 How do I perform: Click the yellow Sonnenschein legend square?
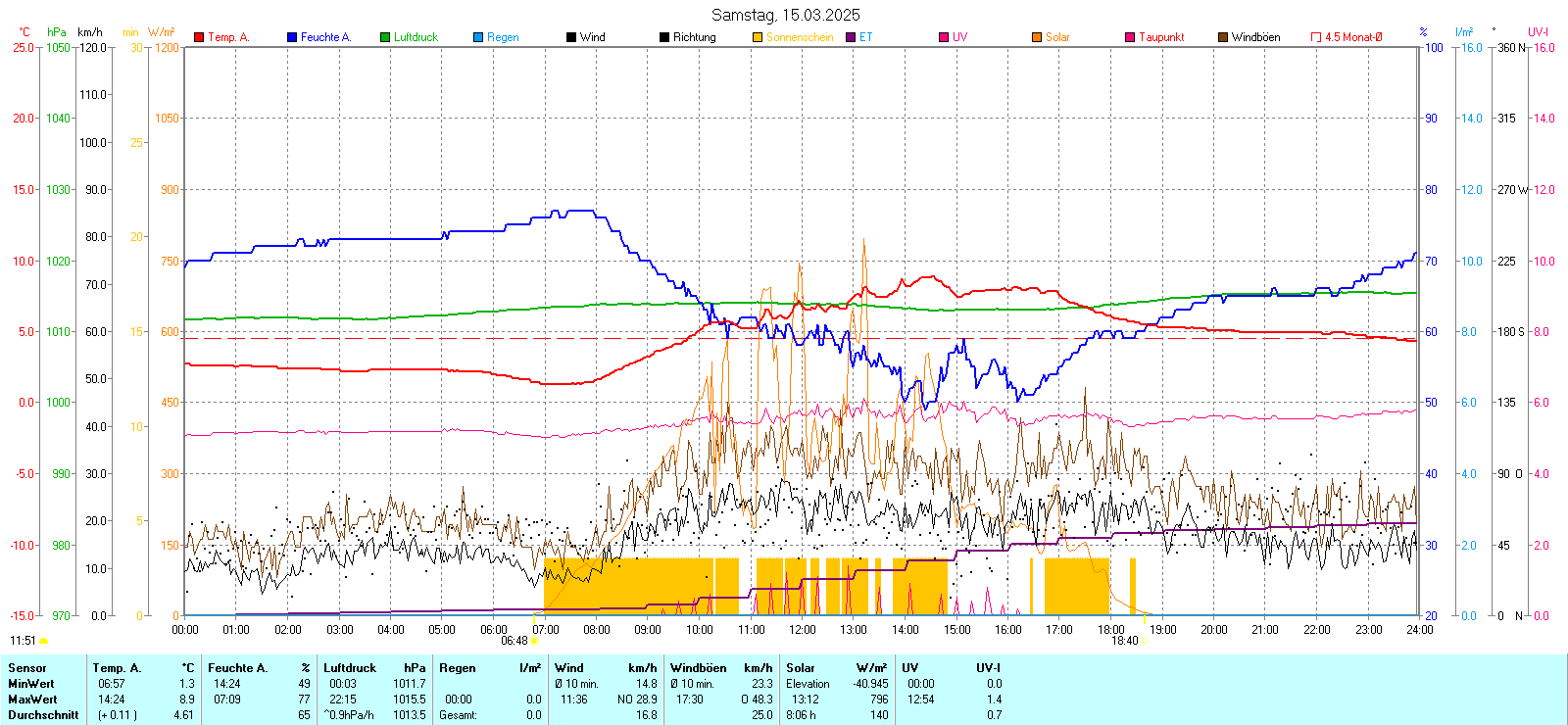(758, 37)
